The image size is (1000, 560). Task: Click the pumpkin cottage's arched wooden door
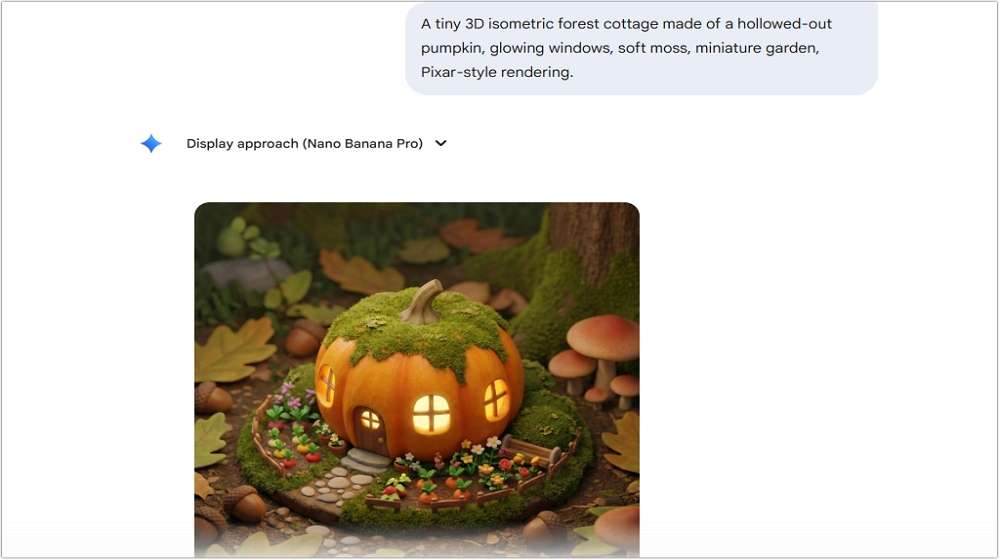click(372, 429)
